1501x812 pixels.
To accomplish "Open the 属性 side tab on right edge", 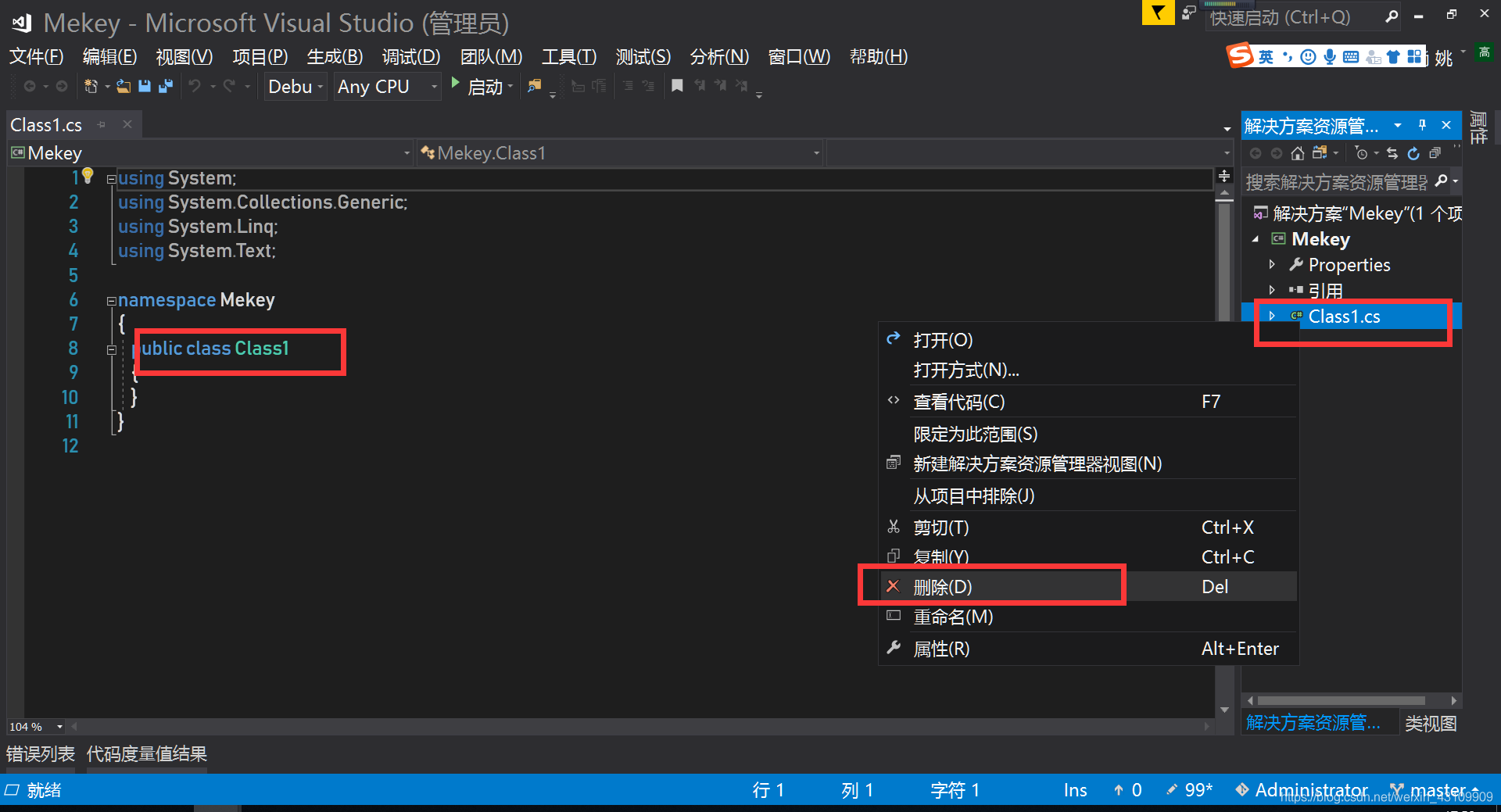I will click(1478, 128).
